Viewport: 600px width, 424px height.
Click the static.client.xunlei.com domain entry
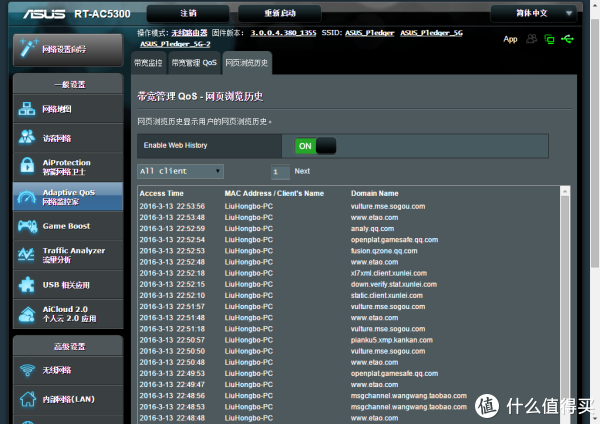point(386,295)
